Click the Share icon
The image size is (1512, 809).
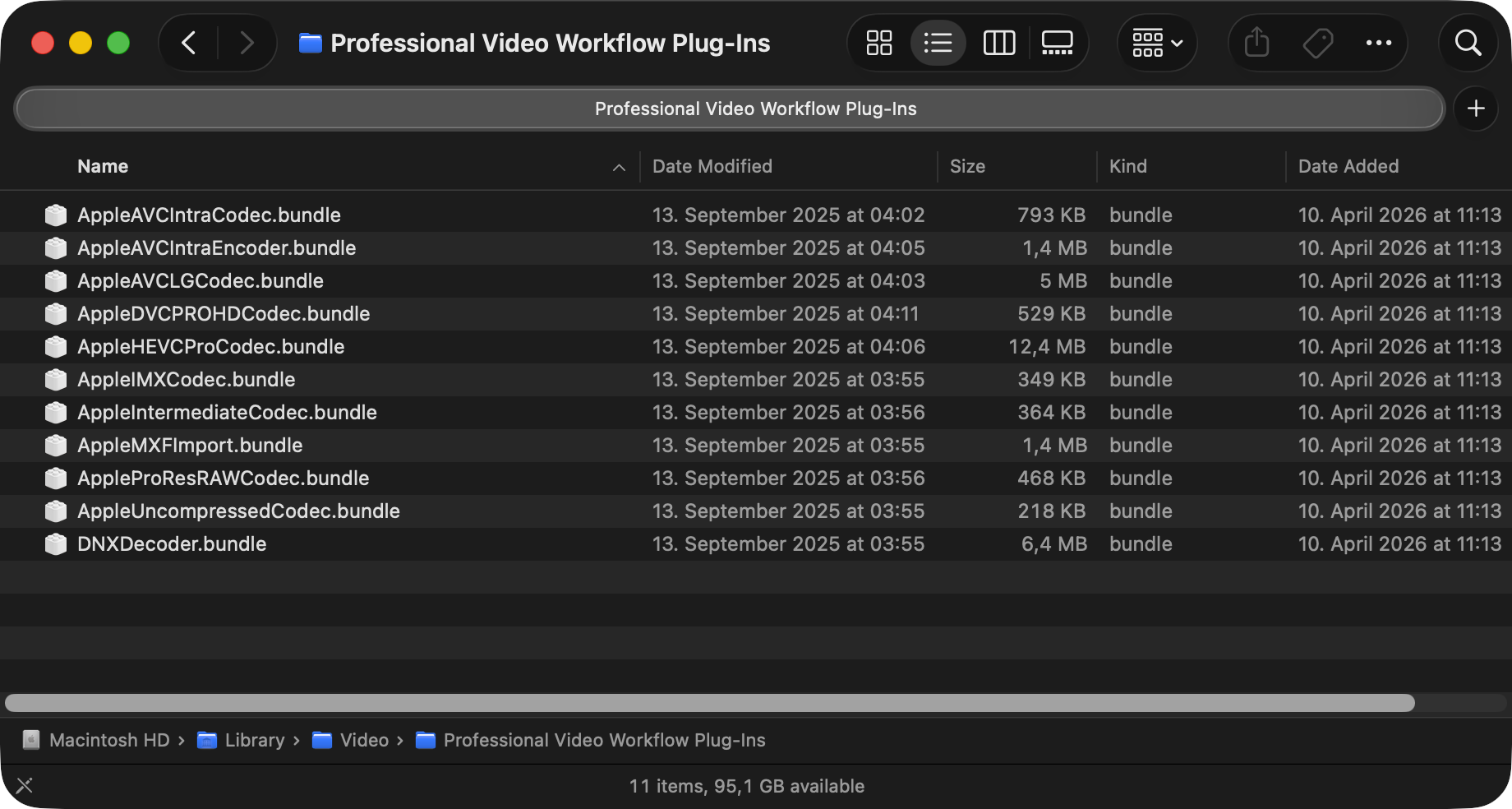pyautogui.click(x=1256, y=43)
